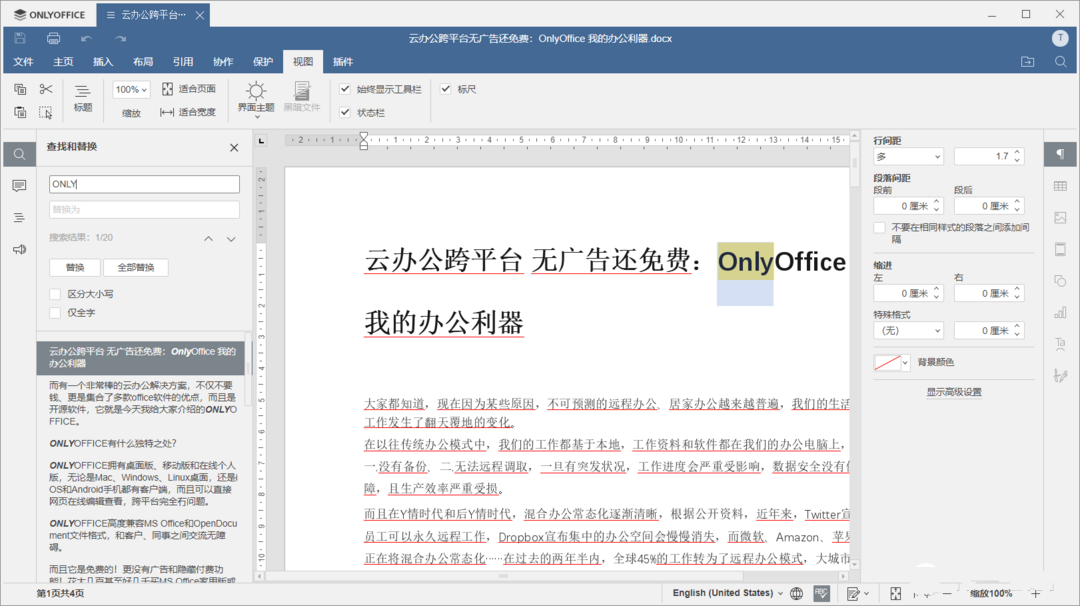Click the background color swatch
1080x606 pixels.
(x=887, y=362)
